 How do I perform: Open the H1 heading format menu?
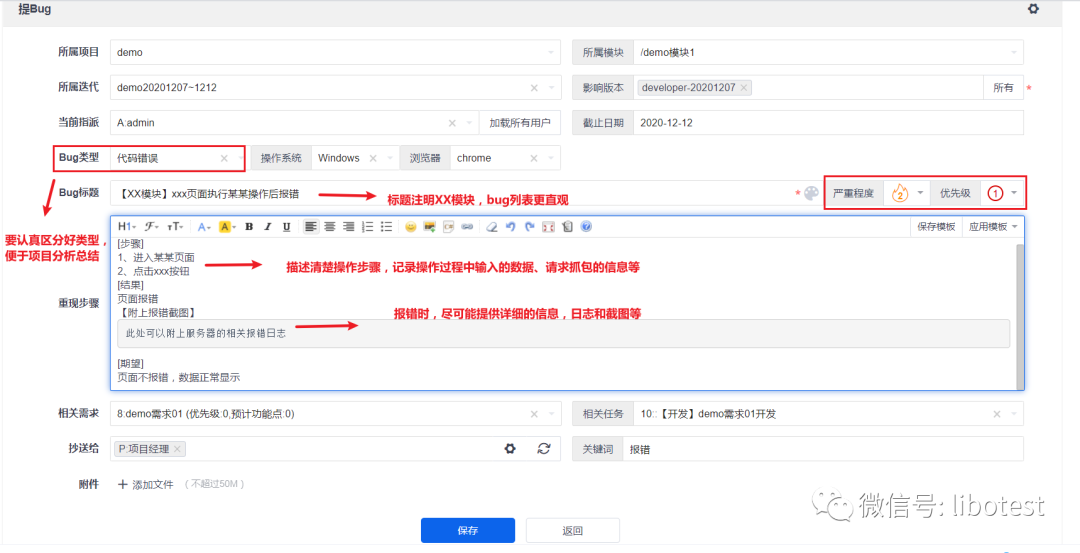[x=127, y=227]
